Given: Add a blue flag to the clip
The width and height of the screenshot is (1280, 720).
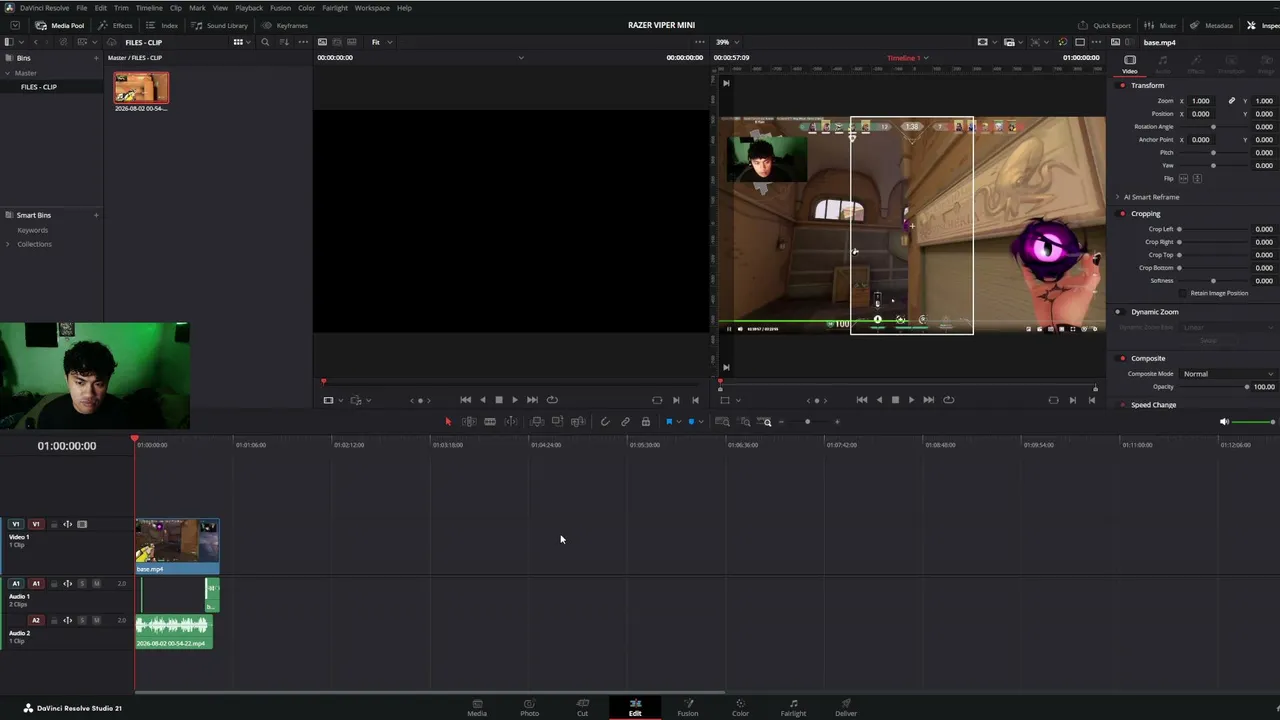Looking at the screenshot, I should (x=669, y=422).
